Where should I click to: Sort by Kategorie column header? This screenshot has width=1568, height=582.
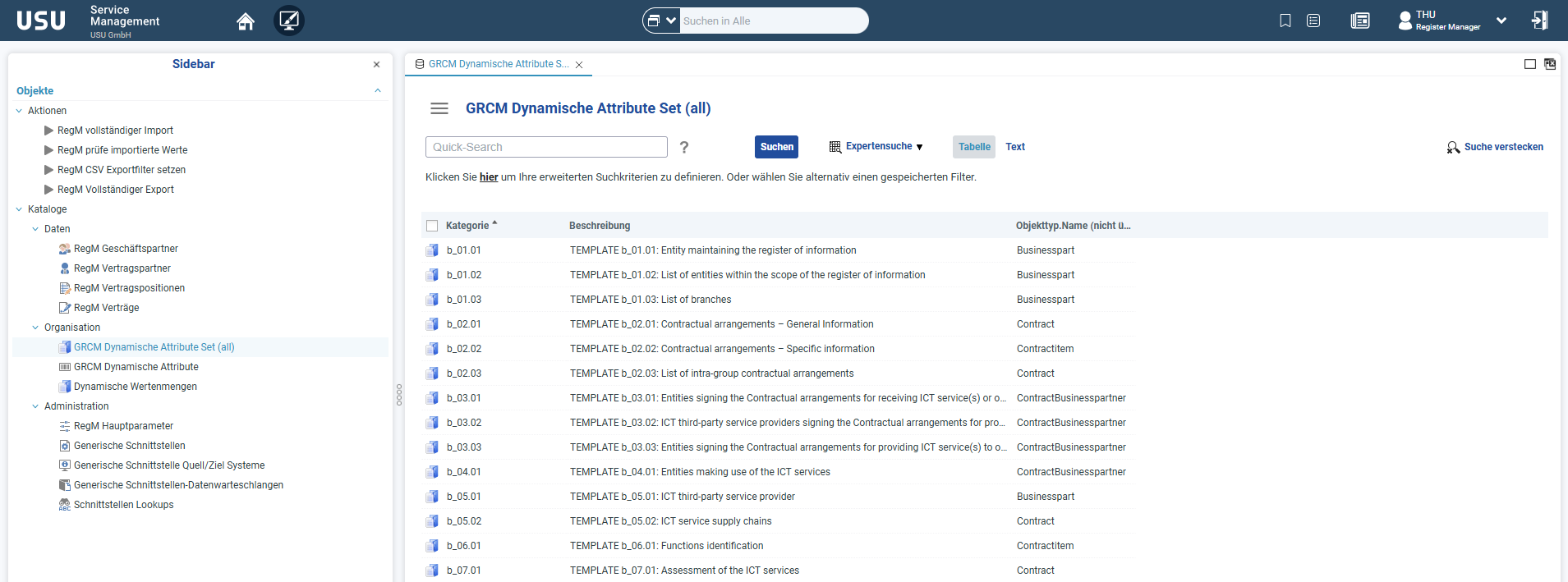467,226
